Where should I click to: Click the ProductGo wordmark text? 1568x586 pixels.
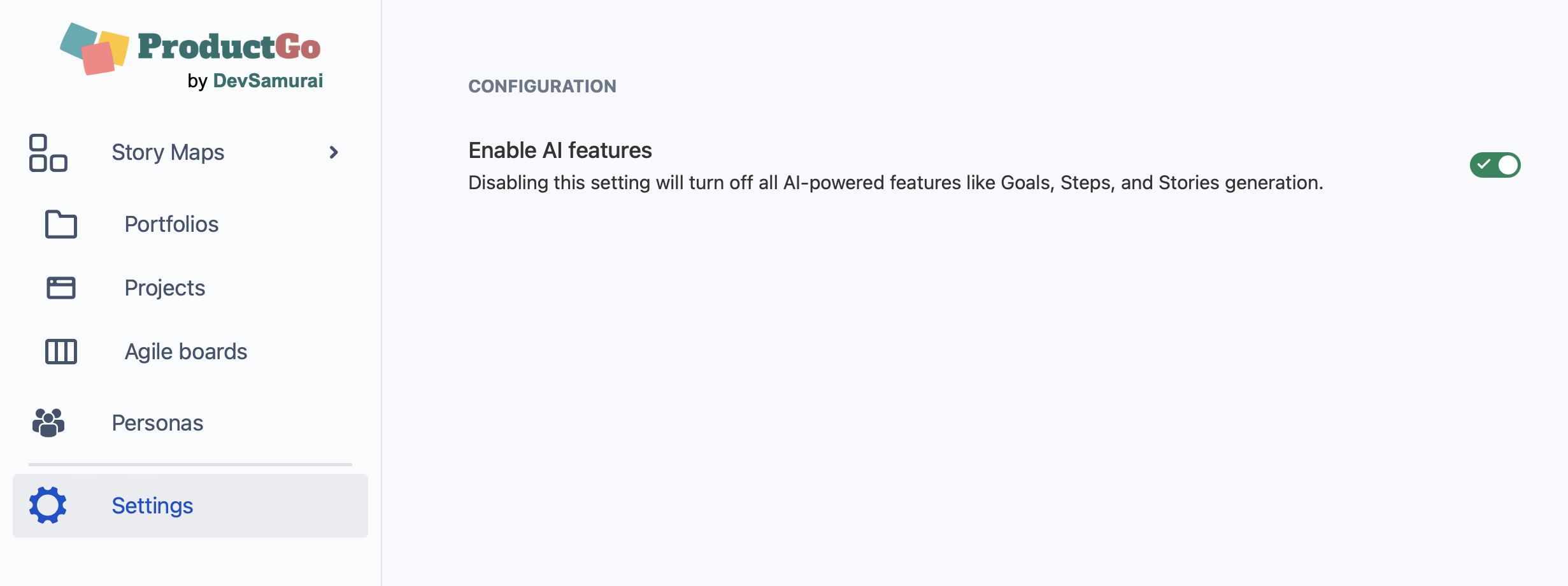point(229,47)
